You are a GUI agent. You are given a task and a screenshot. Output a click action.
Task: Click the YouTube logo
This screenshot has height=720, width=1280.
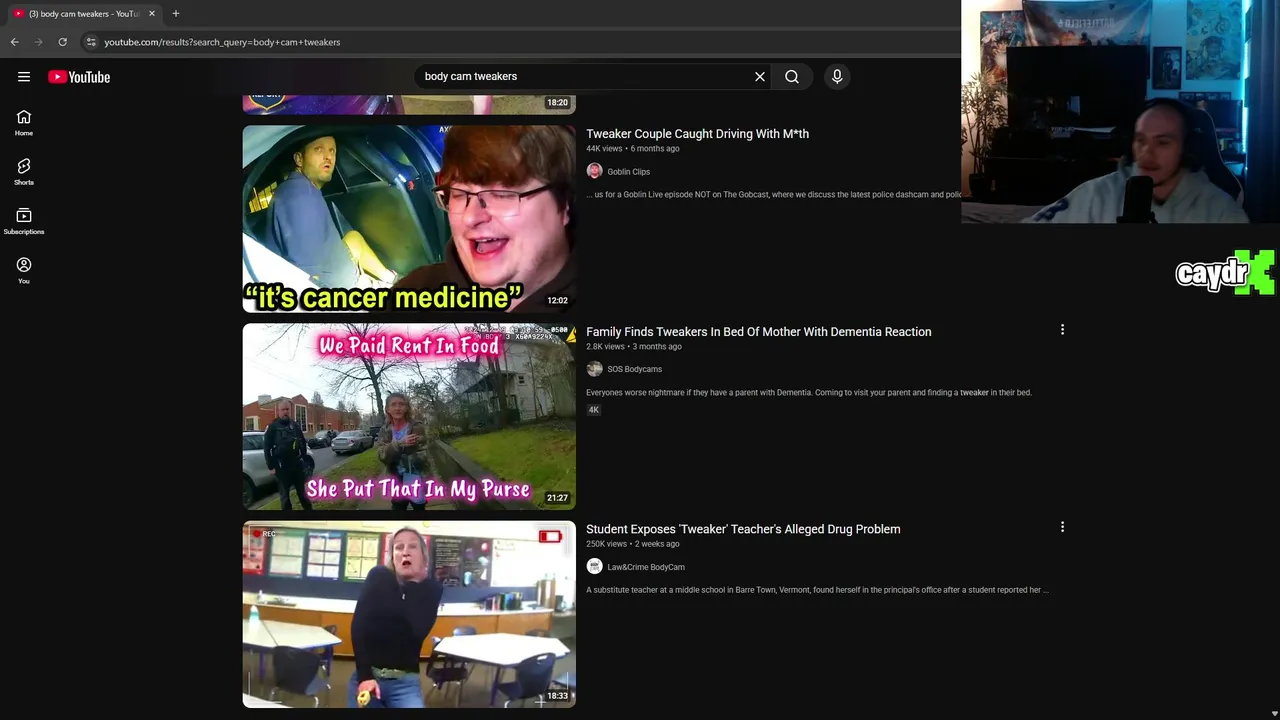pos(79,77)
